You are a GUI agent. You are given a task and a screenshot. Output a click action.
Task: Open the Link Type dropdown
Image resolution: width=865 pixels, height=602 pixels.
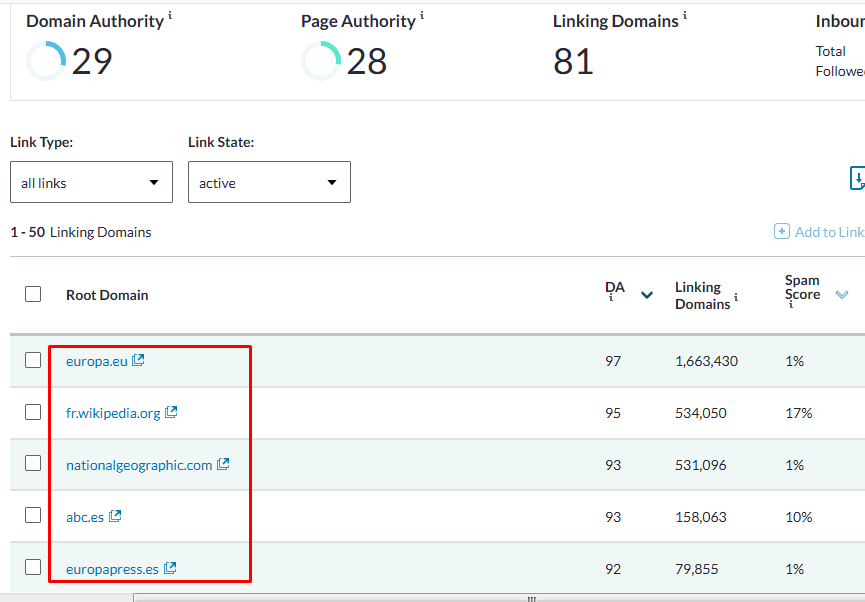(x=91, y=182)
